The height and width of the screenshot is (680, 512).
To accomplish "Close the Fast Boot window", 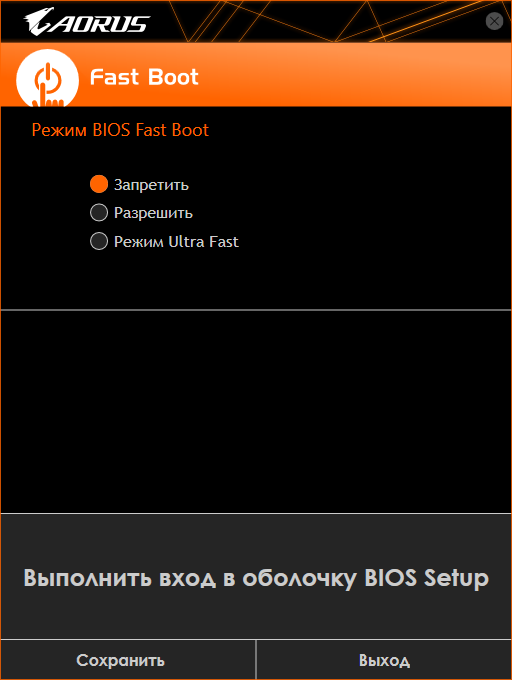I will click(x=494, y=21).
